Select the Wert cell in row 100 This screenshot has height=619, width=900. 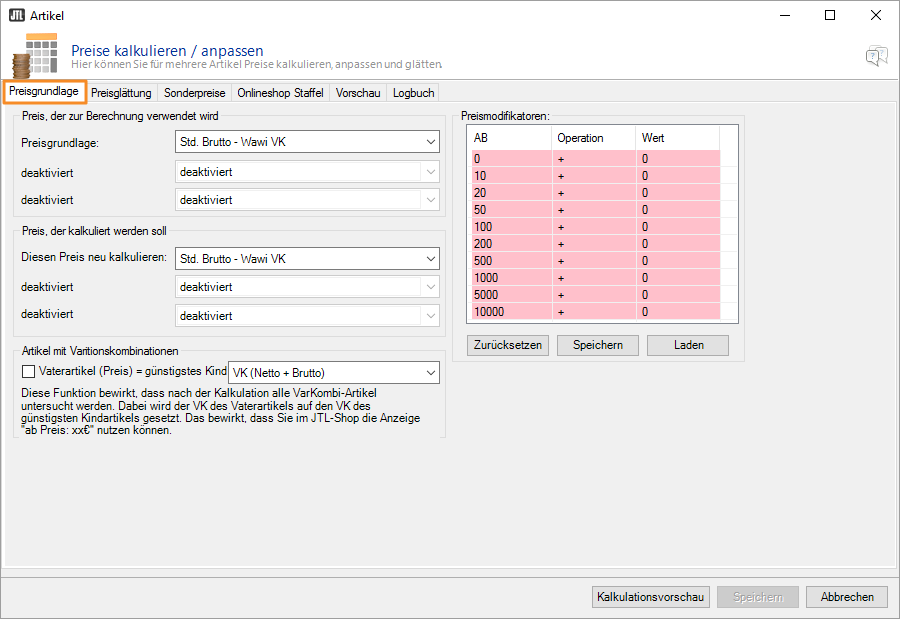pos(677,227)
